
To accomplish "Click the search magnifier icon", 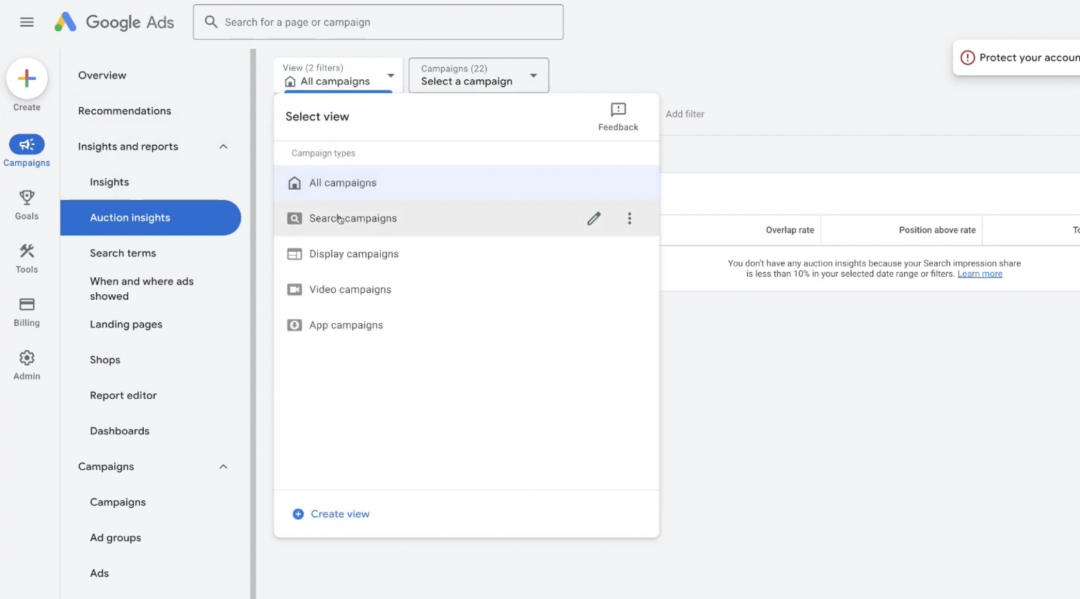I will pyautogui.click(x=211, y=22).
